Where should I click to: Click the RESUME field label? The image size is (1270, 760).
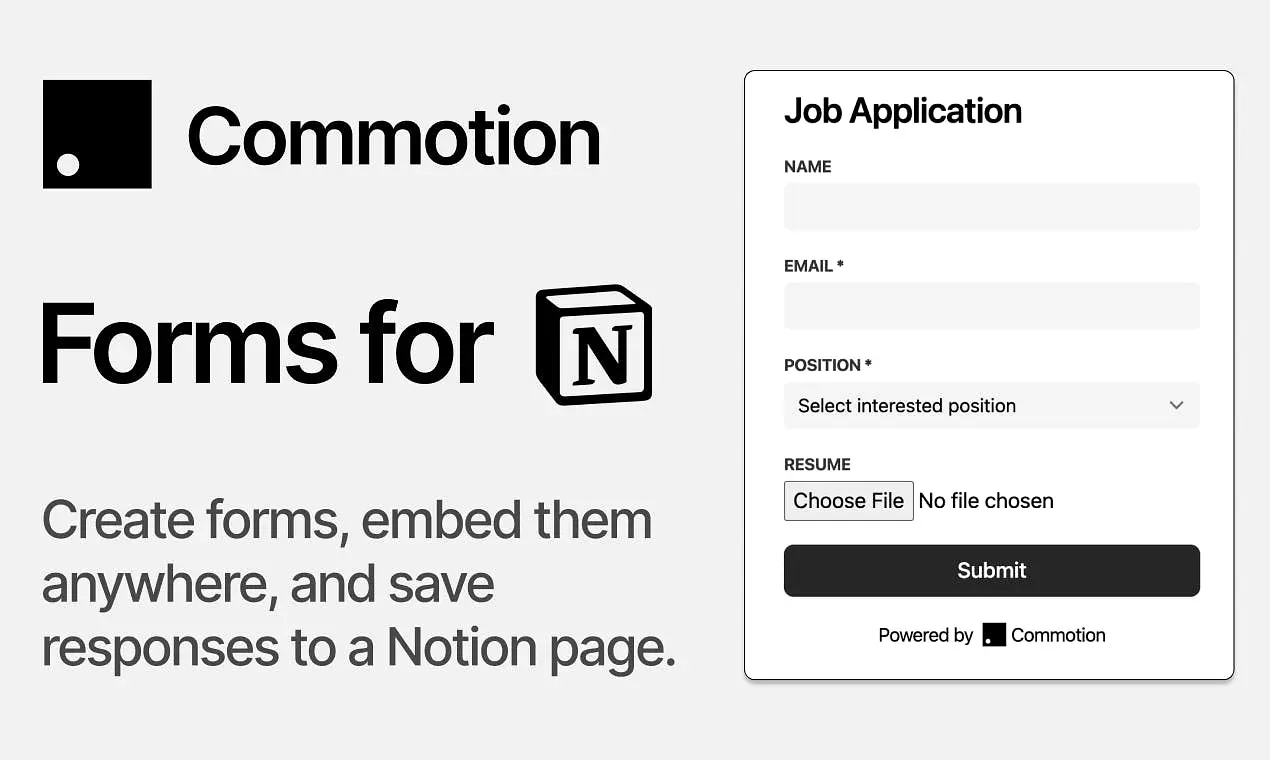(x=817, y=464)
